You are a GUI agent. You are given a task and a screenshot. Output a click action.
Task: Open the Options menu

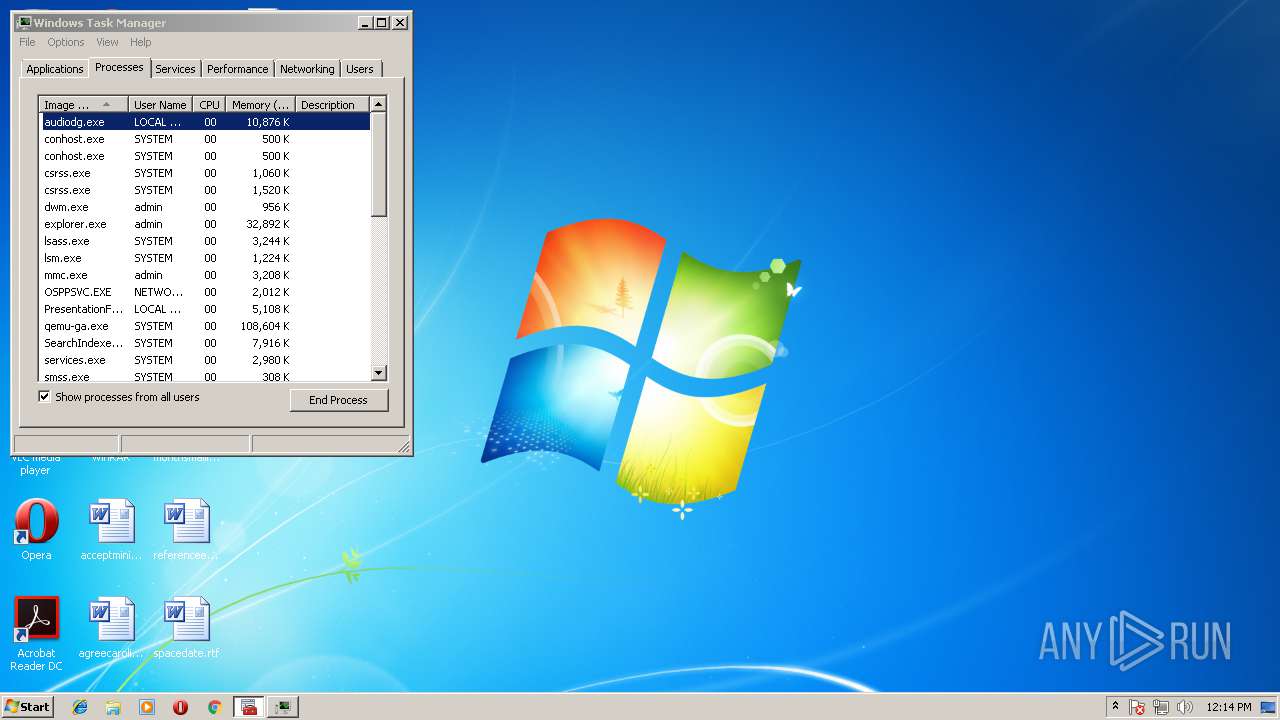tap(66, 42)
